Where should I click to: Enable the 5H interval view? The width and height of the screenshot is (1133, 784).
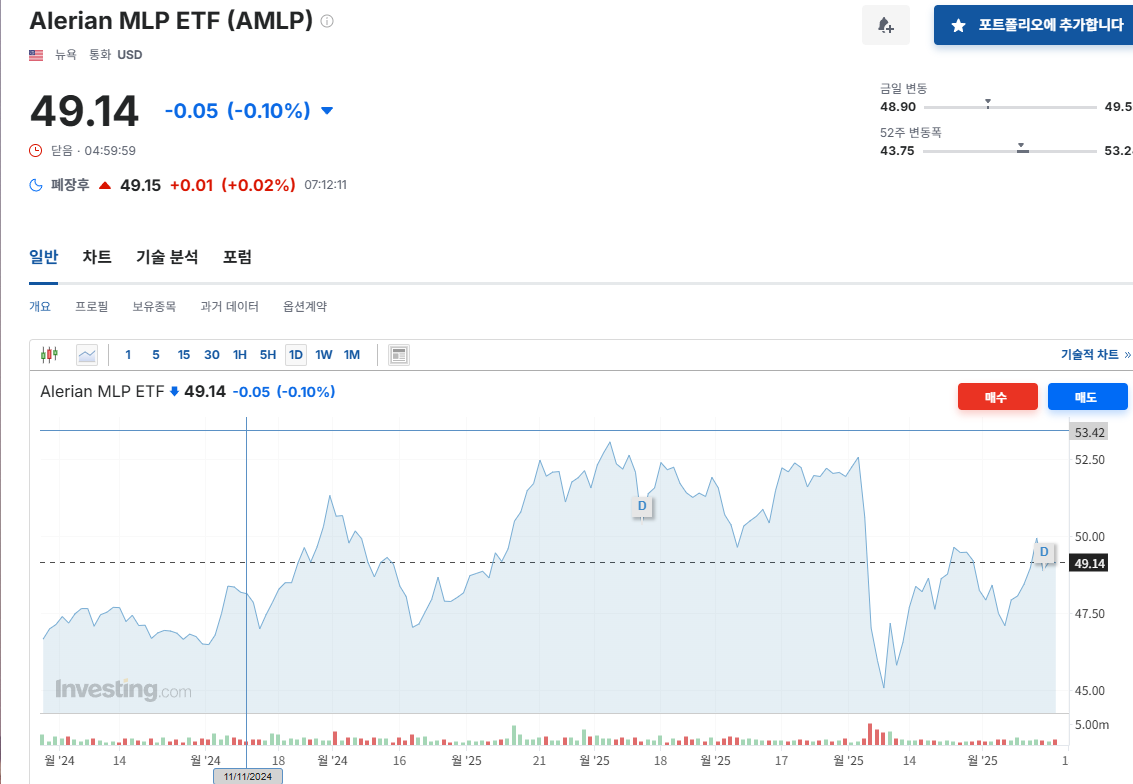coord(266,354)
